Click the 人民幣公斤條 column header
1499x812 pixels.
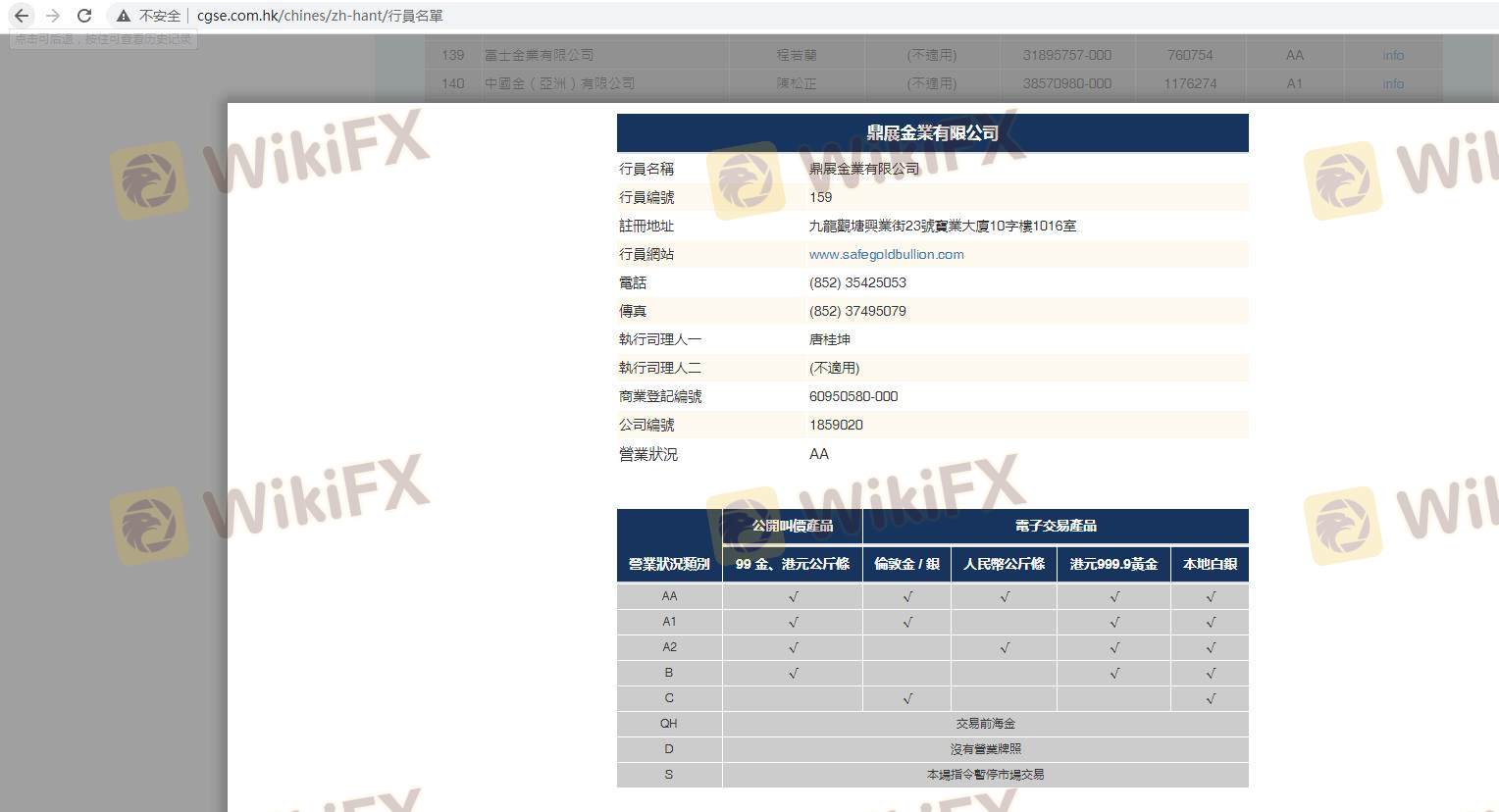1004,564
